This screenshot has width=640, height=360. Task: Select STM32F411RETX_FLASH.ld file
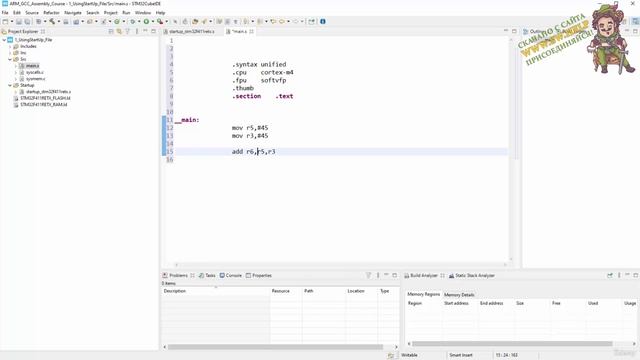point(45,98)
